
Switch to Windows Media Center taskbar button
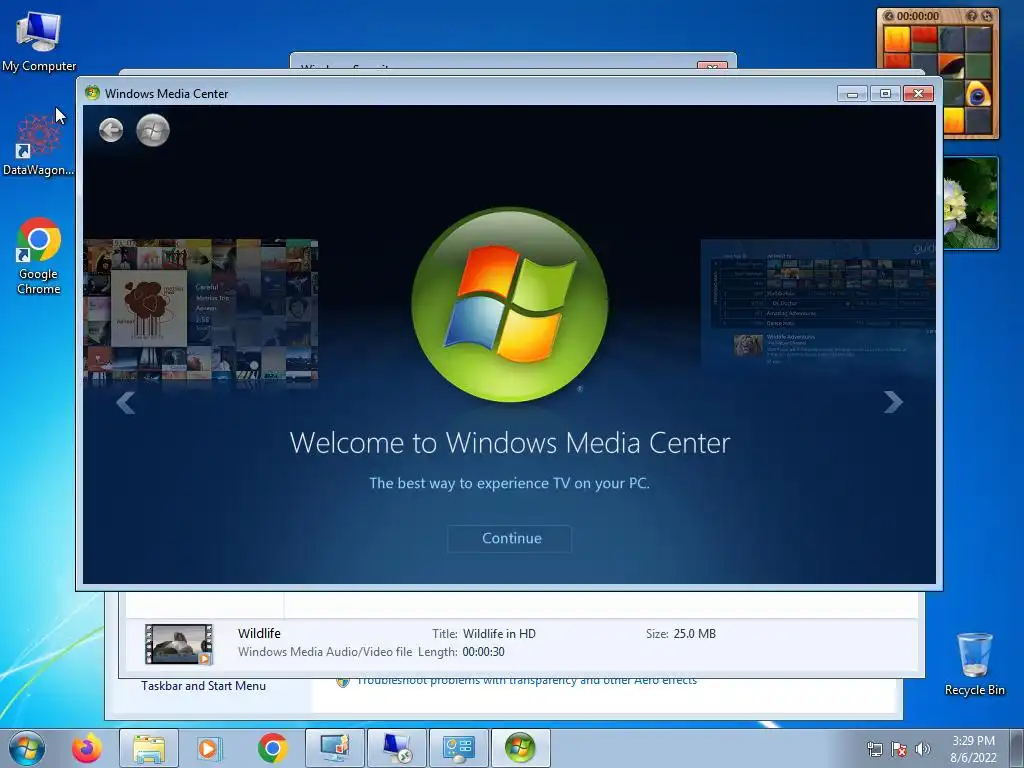[x=520, y=748]
